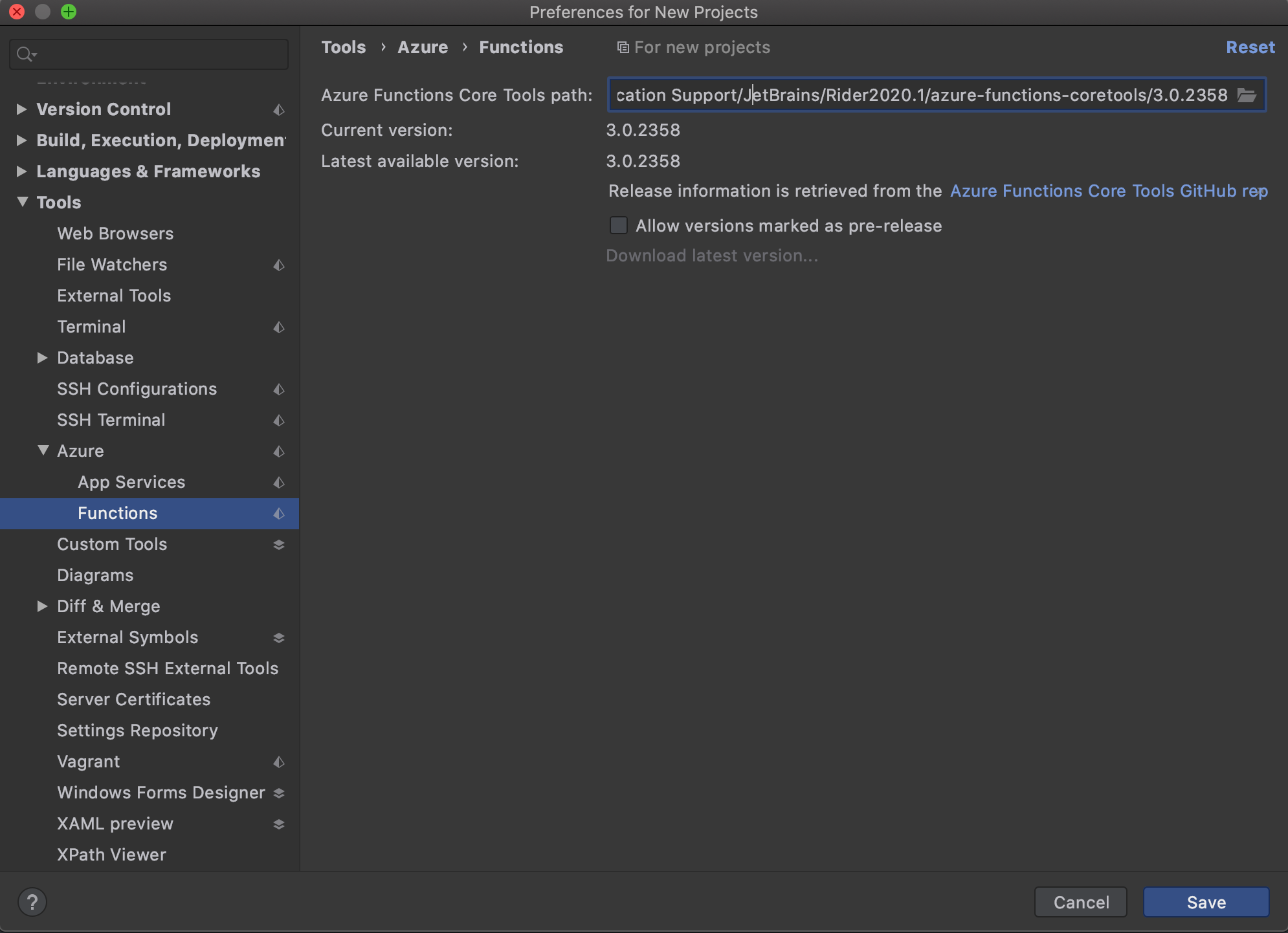This screenshot has height=933, width=1288.
Task: Open Diagrams settings page
Action: point(95,575)
